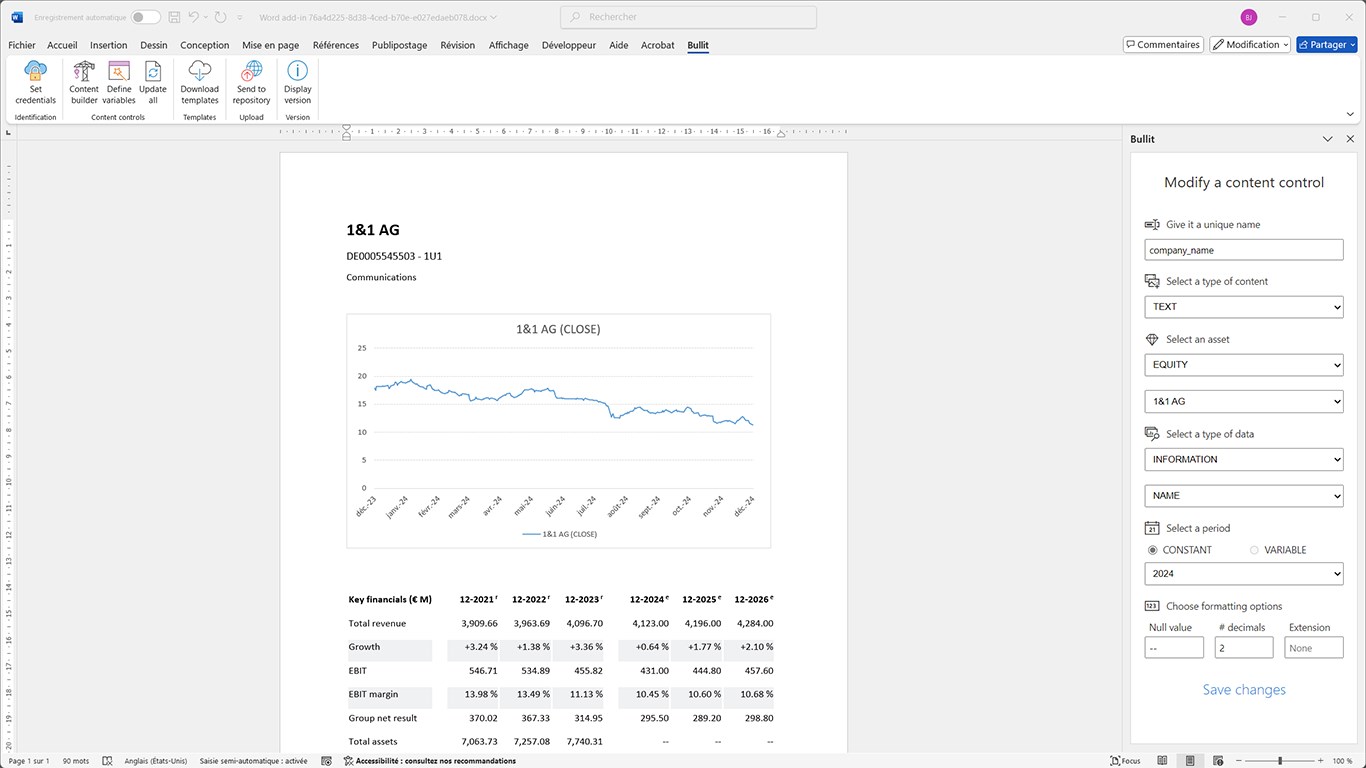
Task: Toggle Enregistrement automatique switch
Action: (x=146, y=17)
